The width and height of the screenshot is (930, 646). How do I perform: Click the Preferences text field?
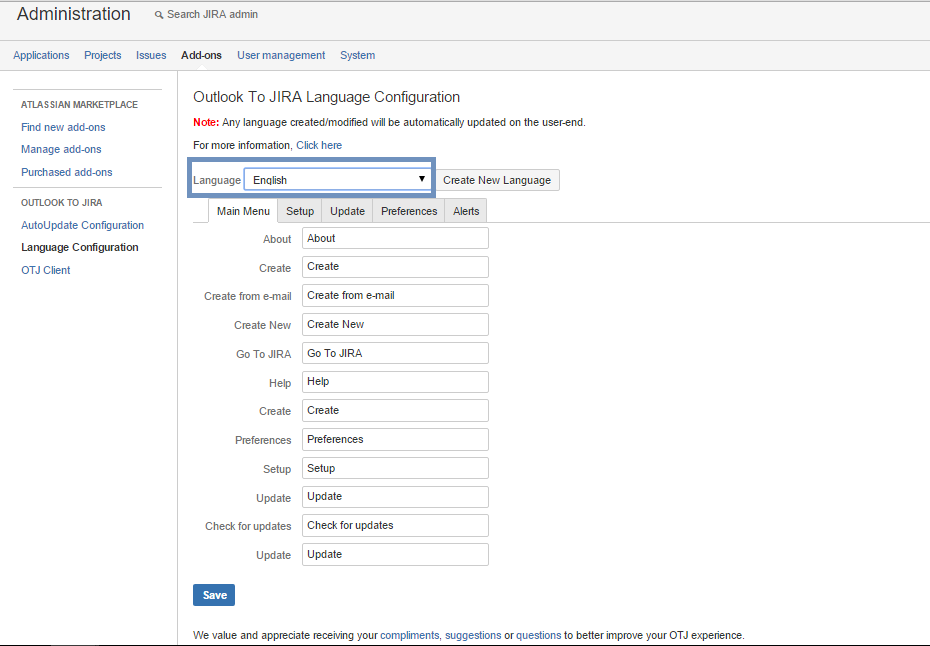point(396,440)
